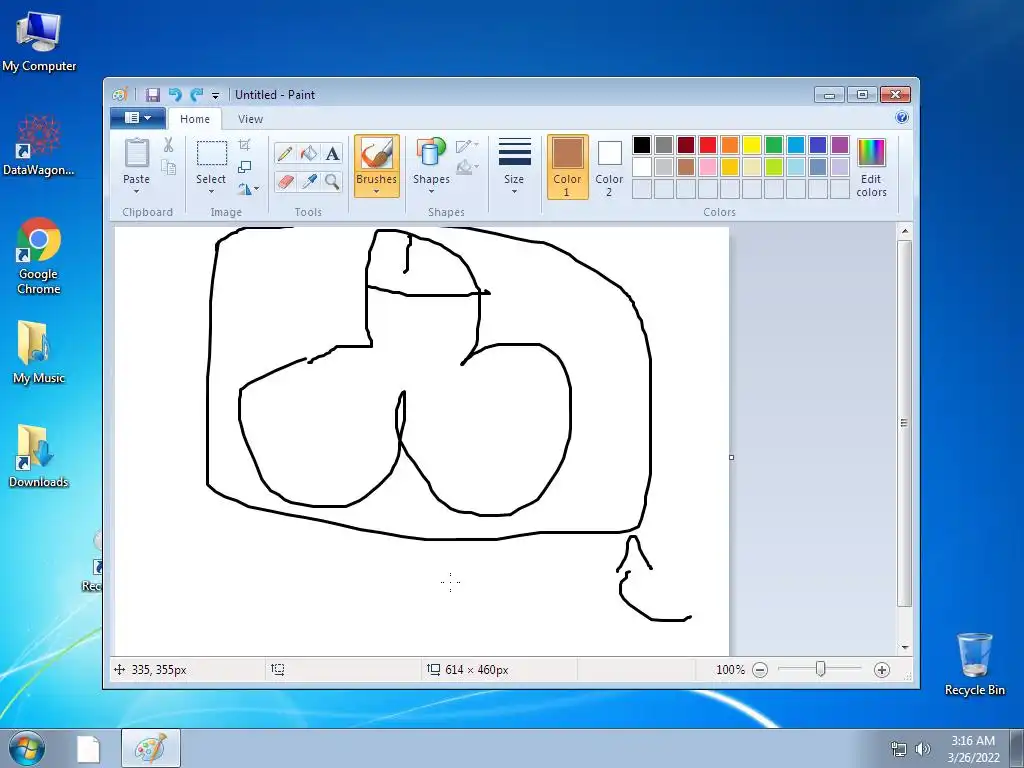
Task: Expand the Paste dropdown arrow
Action: click(136, 191)
